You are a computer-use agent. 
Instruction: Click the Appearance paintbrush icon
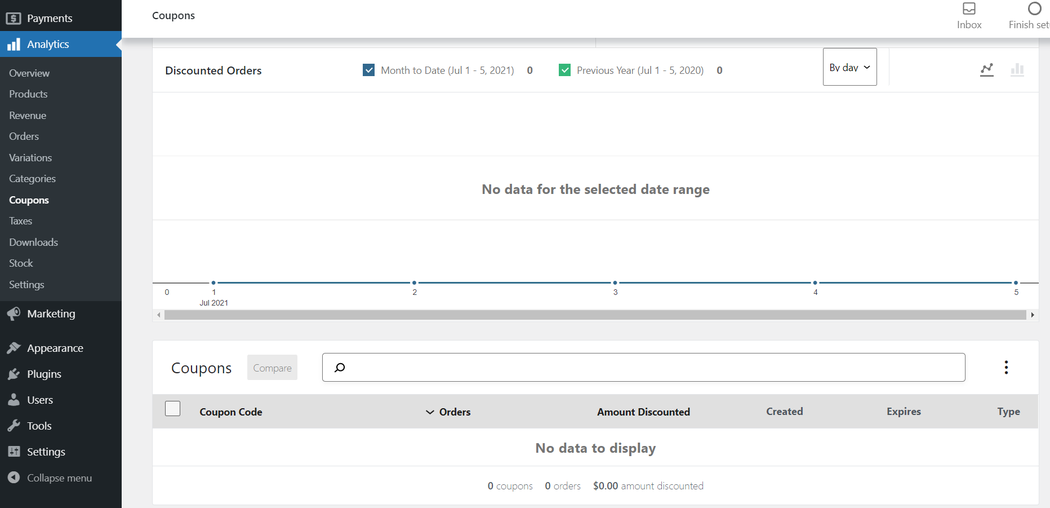click(13, 348)
